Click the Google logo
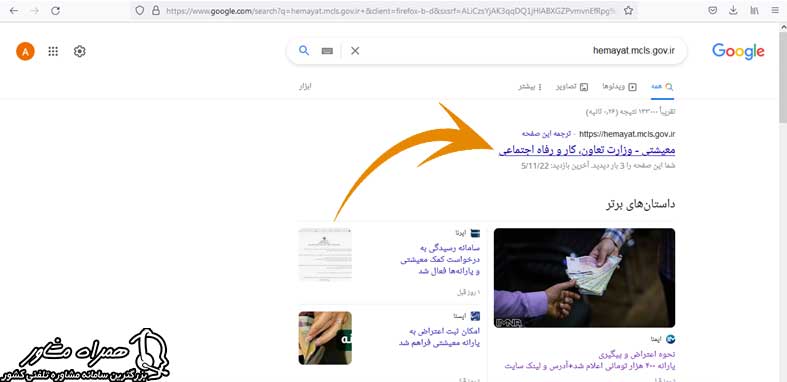Screen dimensions: 787x382 pyautogui.click(x=738, y=51)
